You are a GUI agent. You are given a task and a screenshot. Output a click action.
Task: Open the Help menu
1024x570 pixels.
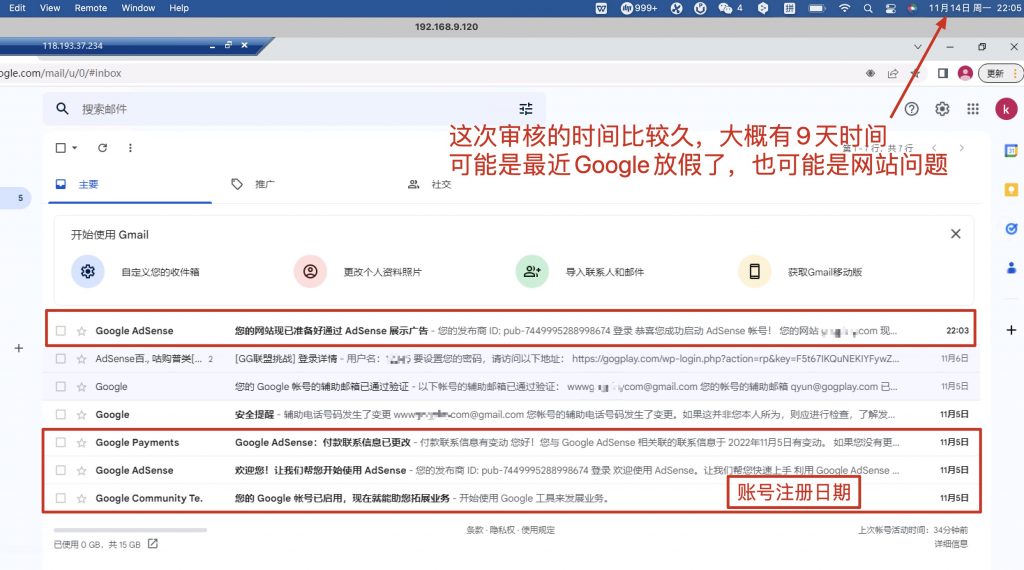coord(179,8)
